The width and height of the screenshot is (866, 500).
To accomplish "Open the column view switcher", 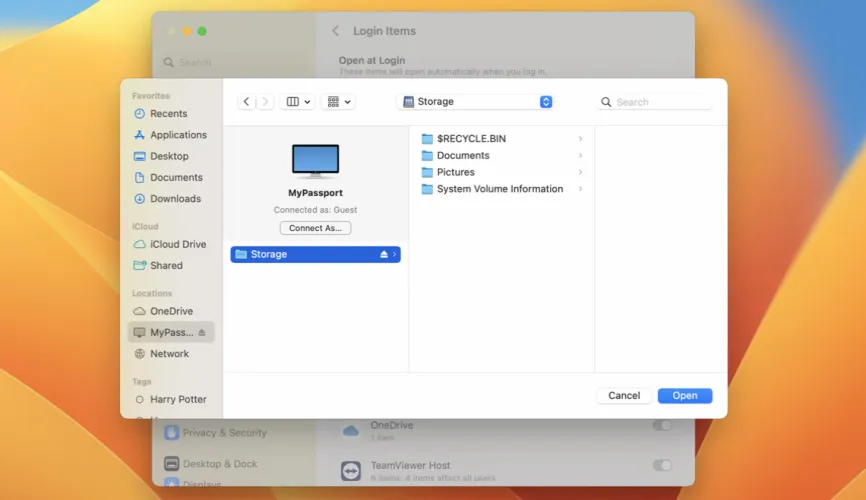I will tap(298, 102).
